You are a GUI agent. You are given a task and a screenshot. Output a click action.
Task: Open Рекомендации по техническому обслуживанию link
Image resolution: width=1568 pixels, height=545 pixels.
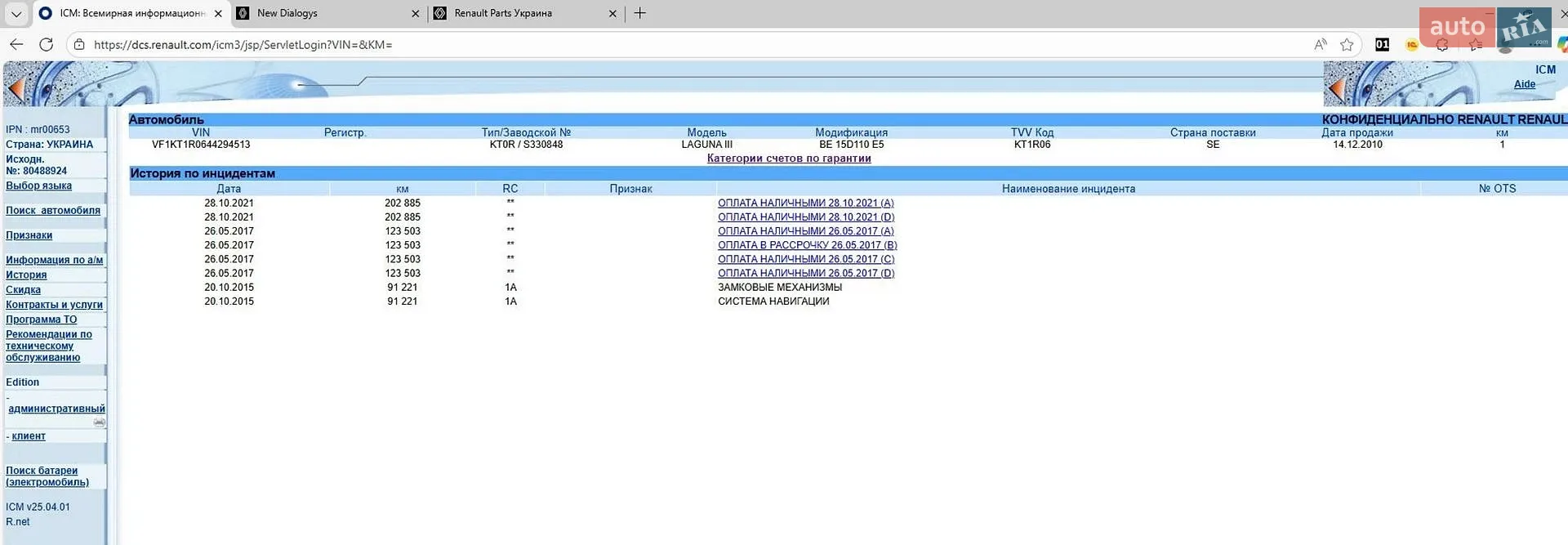point(49,346)
